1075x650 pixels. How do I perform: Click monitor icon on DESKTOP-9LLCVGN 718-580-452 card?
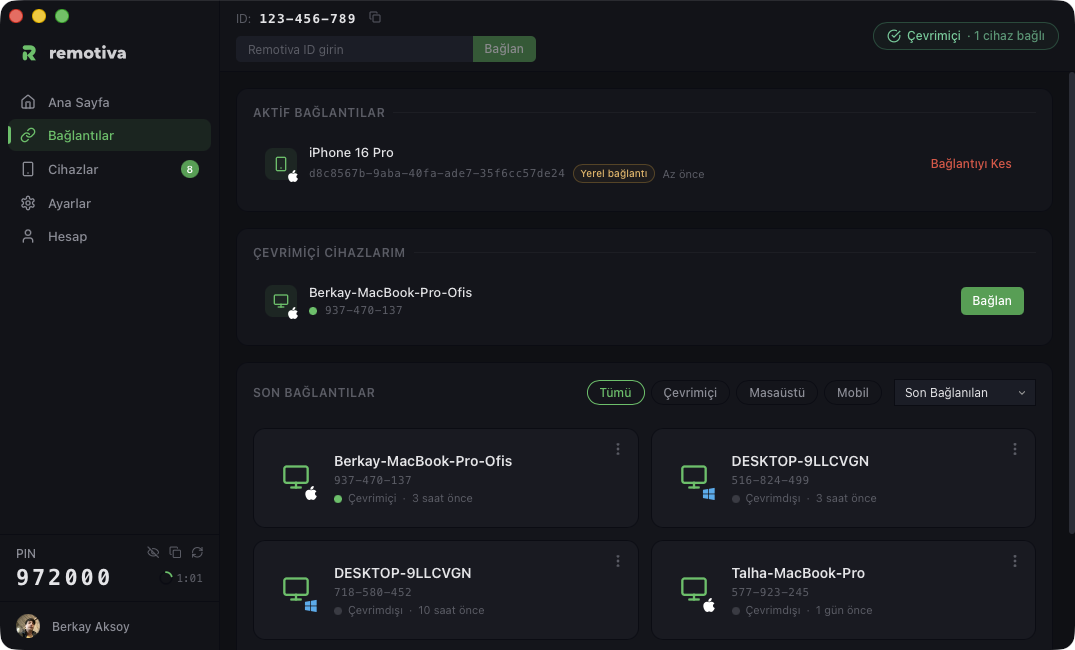coord(296,589)
